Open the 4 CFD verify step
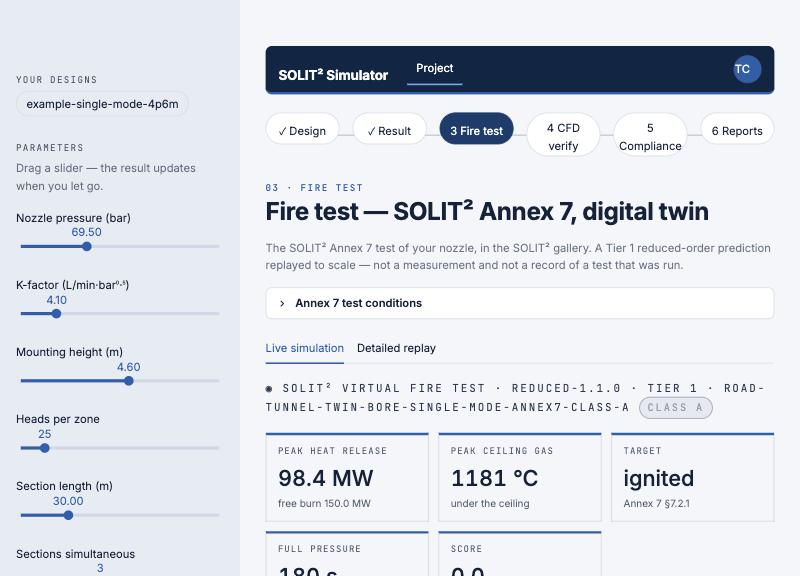 tap(563, 136)
